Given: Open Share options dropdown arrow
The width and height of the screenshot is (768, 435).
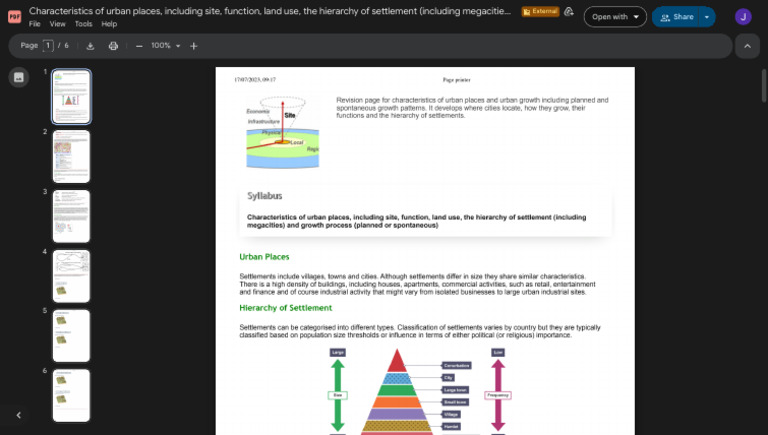Looking at the screenshot, I should pos(707,17).
